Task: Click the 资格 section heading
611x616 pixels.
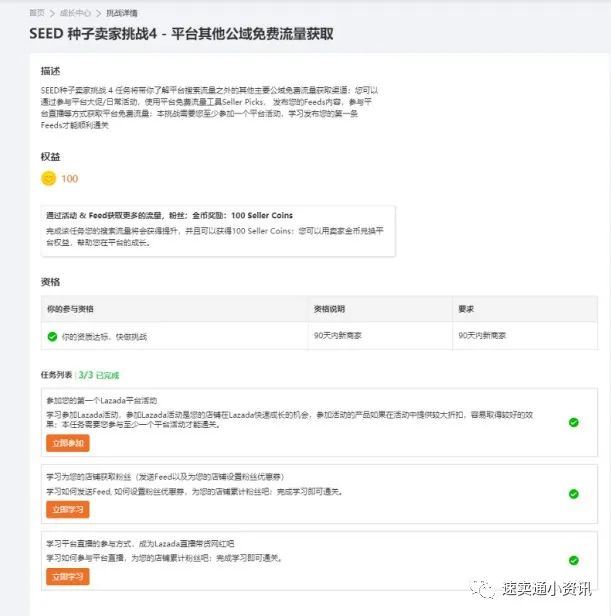Action: pos(50,282)
